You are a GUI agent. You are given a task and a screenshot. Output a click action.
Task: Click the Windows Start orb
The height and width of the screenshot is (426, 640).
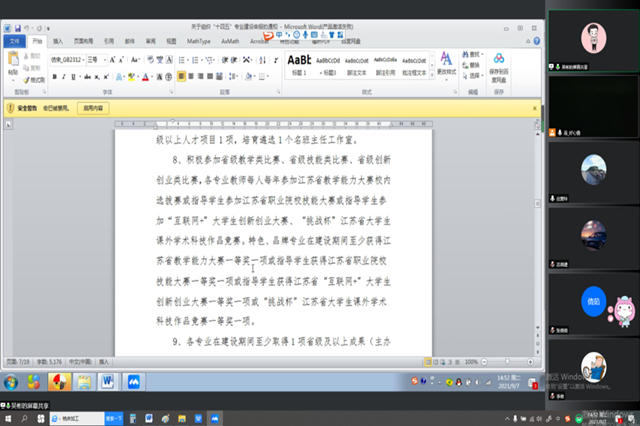click(x=11, y=381)
